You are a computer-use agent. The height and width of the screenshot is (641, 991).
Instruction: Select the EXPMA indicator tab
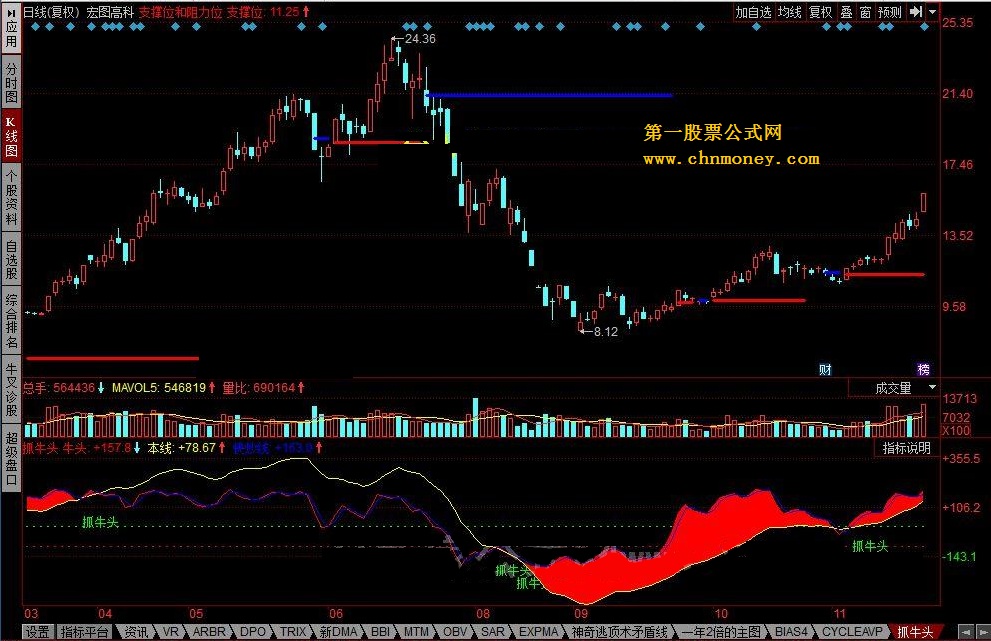click(x=538, y=632)
